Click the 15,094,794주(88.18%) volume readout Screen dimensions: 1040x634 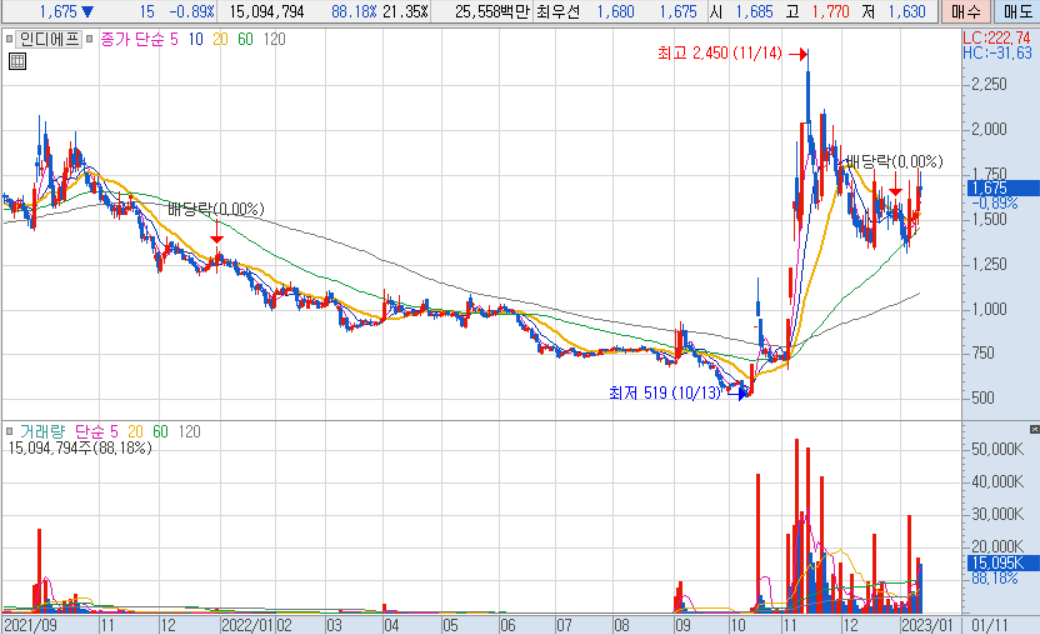[80, 448]
